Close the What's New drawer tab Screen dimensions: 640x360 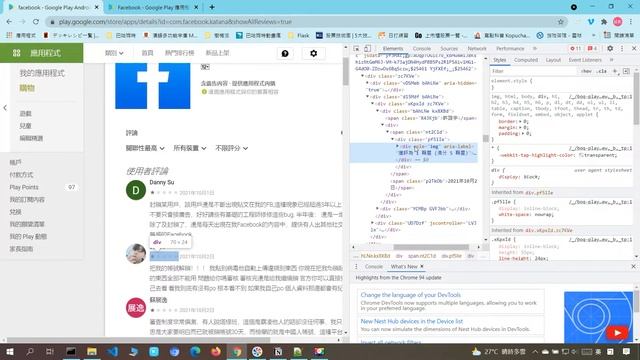422,267
